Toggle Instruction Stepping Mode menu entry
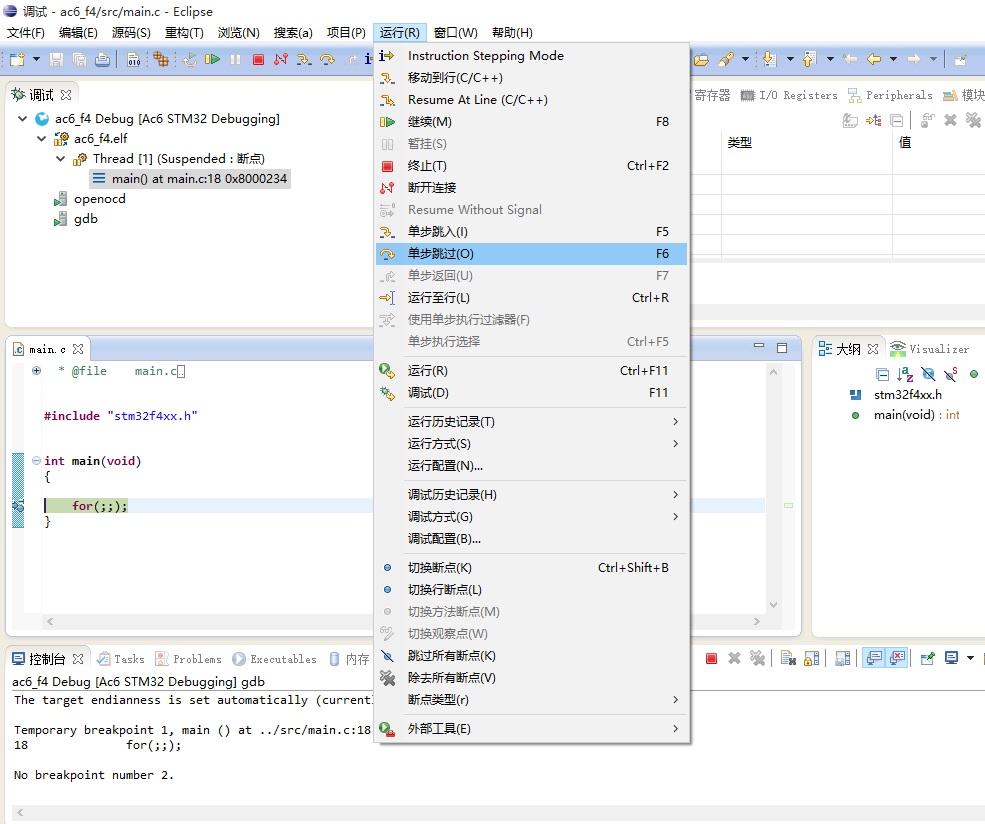The width and height of the screenshot is (985, 824). click(531, 56)
